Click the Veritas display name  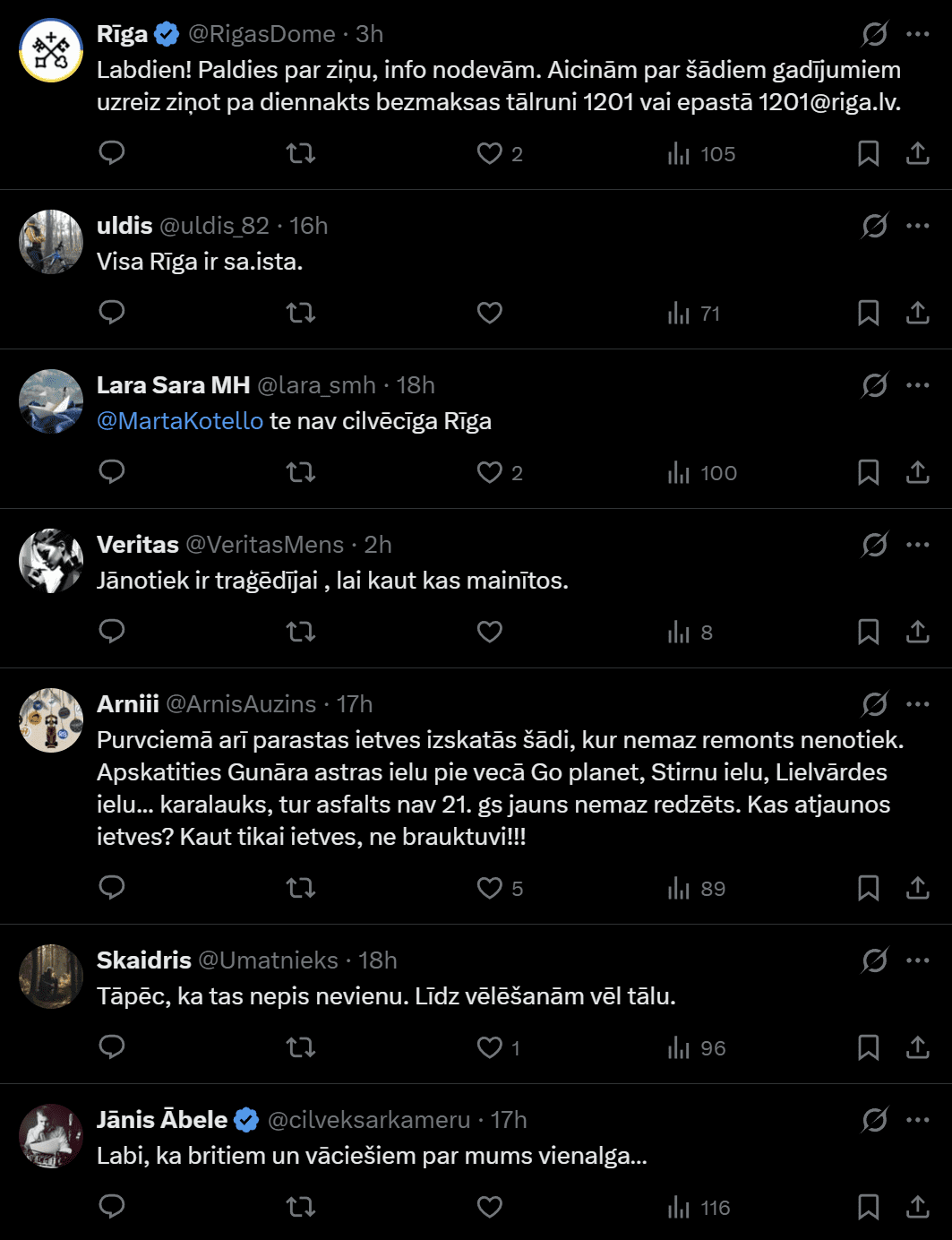pos(138,545)
